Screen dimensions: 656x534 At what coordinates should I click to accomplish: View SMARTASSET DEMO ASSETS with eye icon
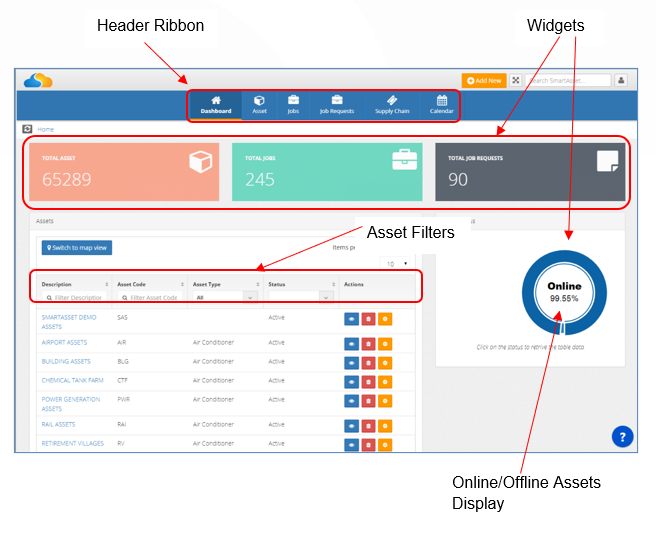tap(351, 319)
